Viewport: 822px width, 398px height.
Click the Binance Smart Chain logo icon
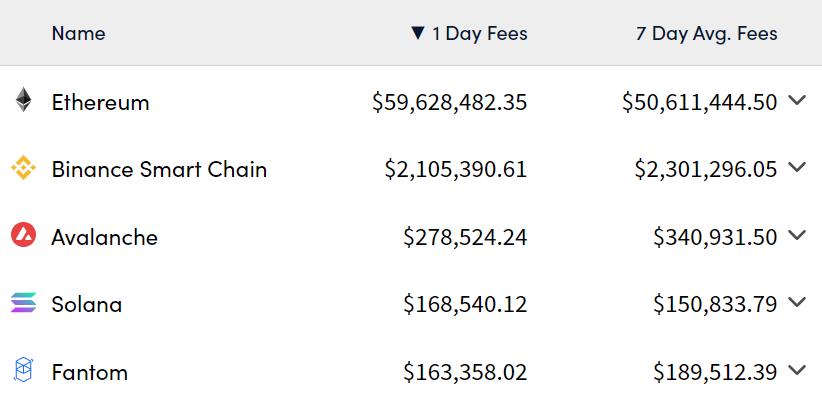tap(23, 168)
